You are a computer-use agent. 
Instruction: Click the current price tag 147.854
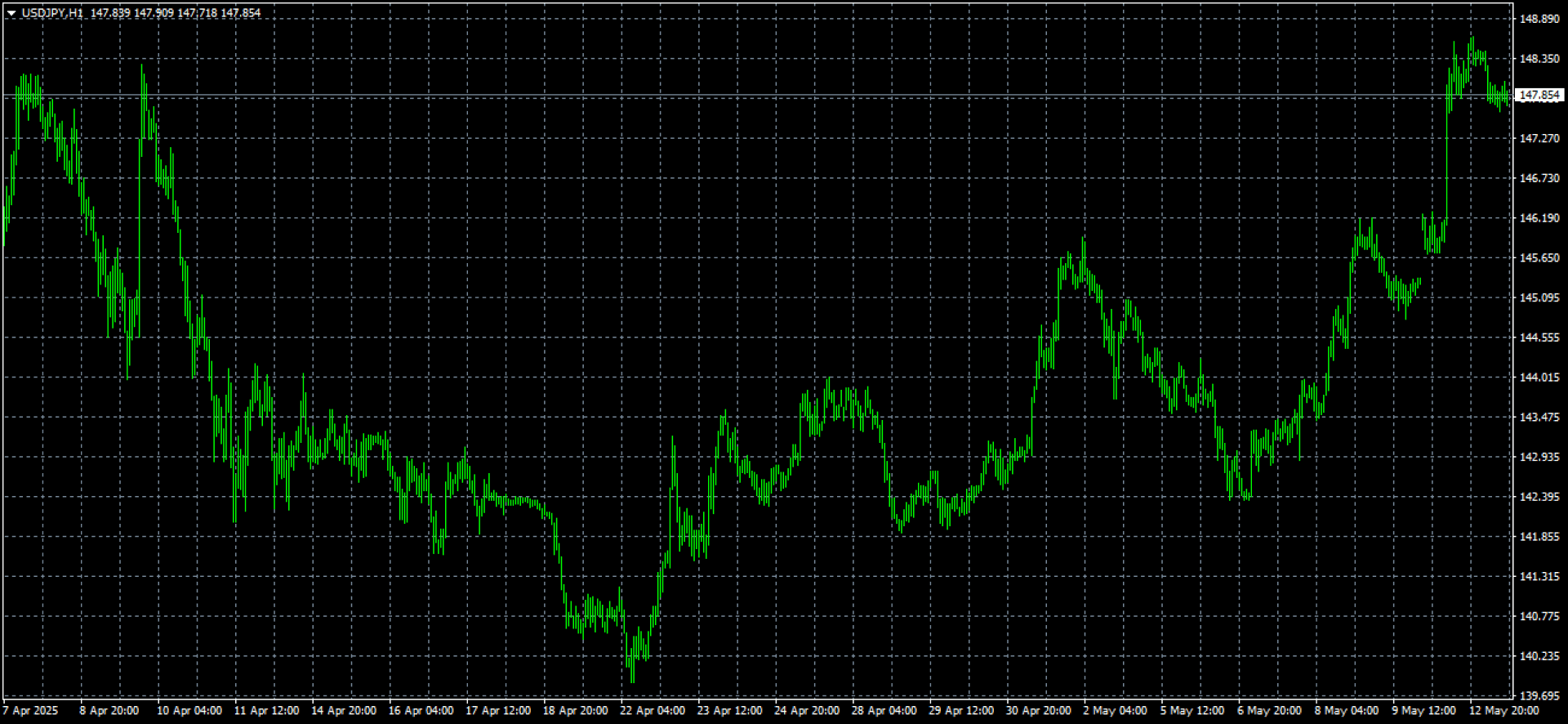pyautogui.click(x=1539, y=96)
